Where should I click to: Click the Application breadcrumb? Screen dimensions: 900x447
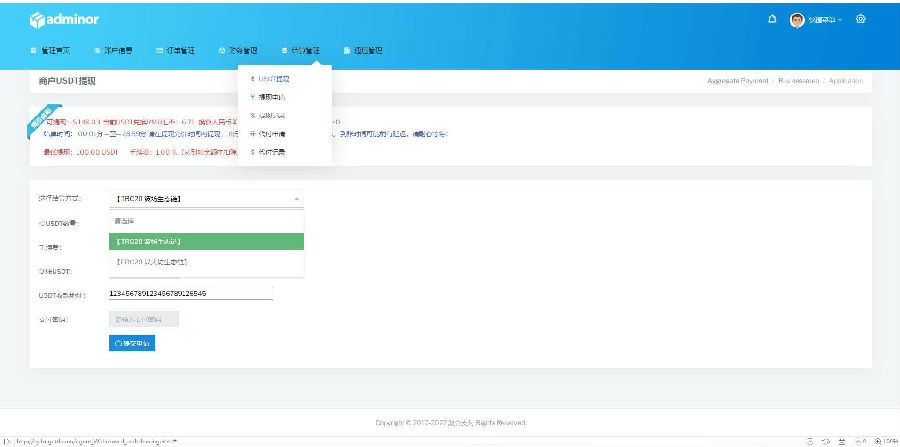(x=845, y=81)
